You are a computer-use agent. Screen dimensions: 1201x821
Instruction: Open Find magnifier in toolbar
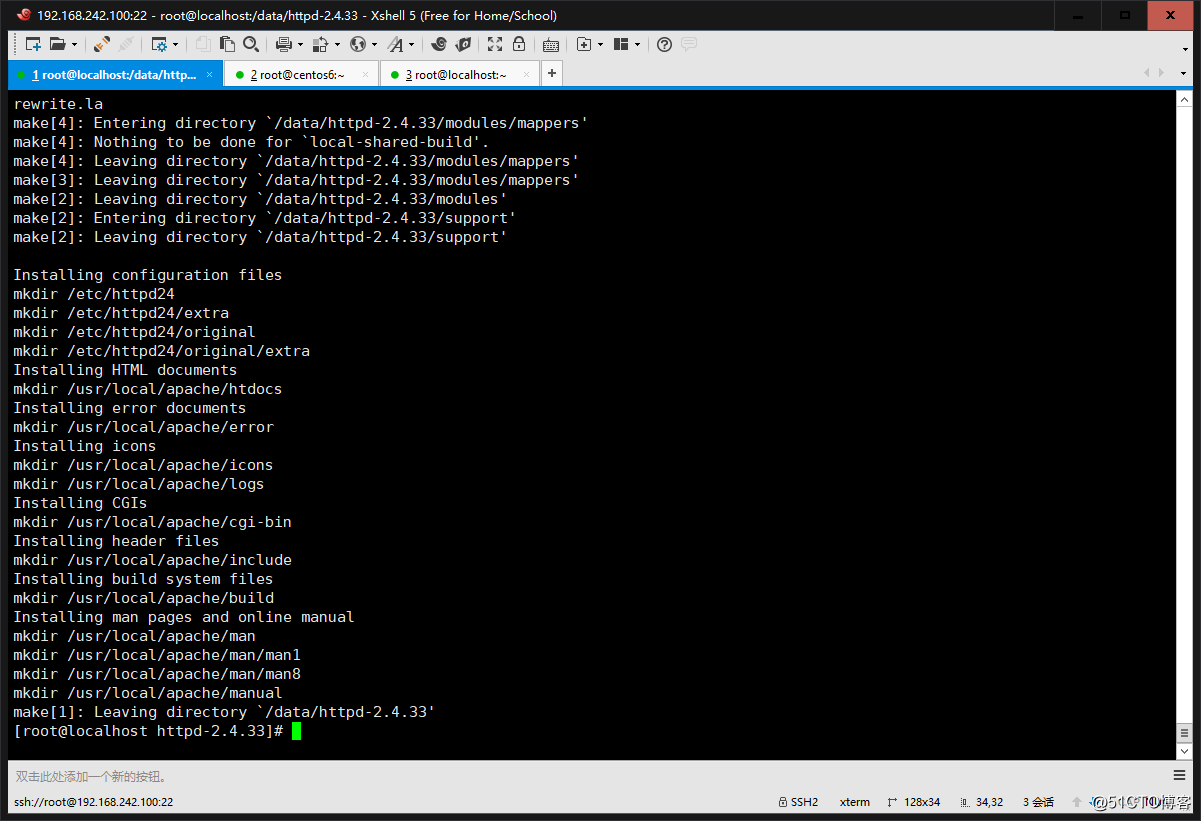pos(251,44)
